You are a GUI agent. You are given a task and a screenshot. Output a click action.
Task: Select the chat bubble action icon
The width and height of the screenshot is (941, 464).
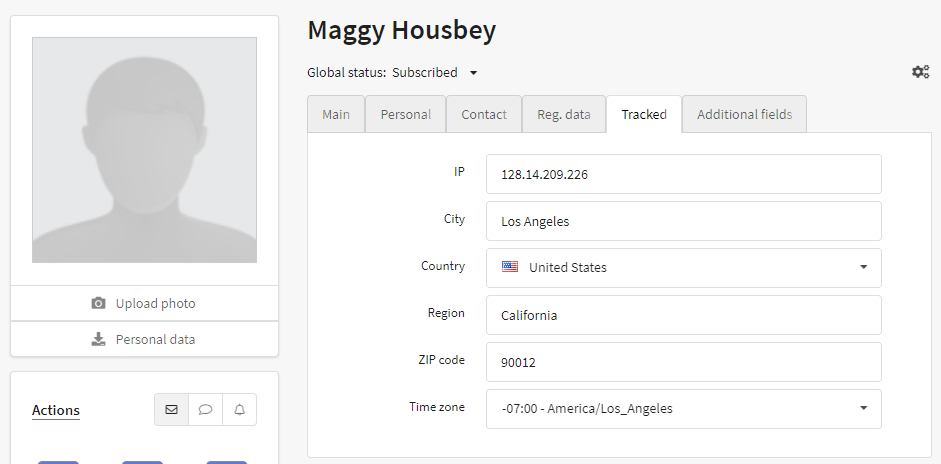click(x=205, y=409)
